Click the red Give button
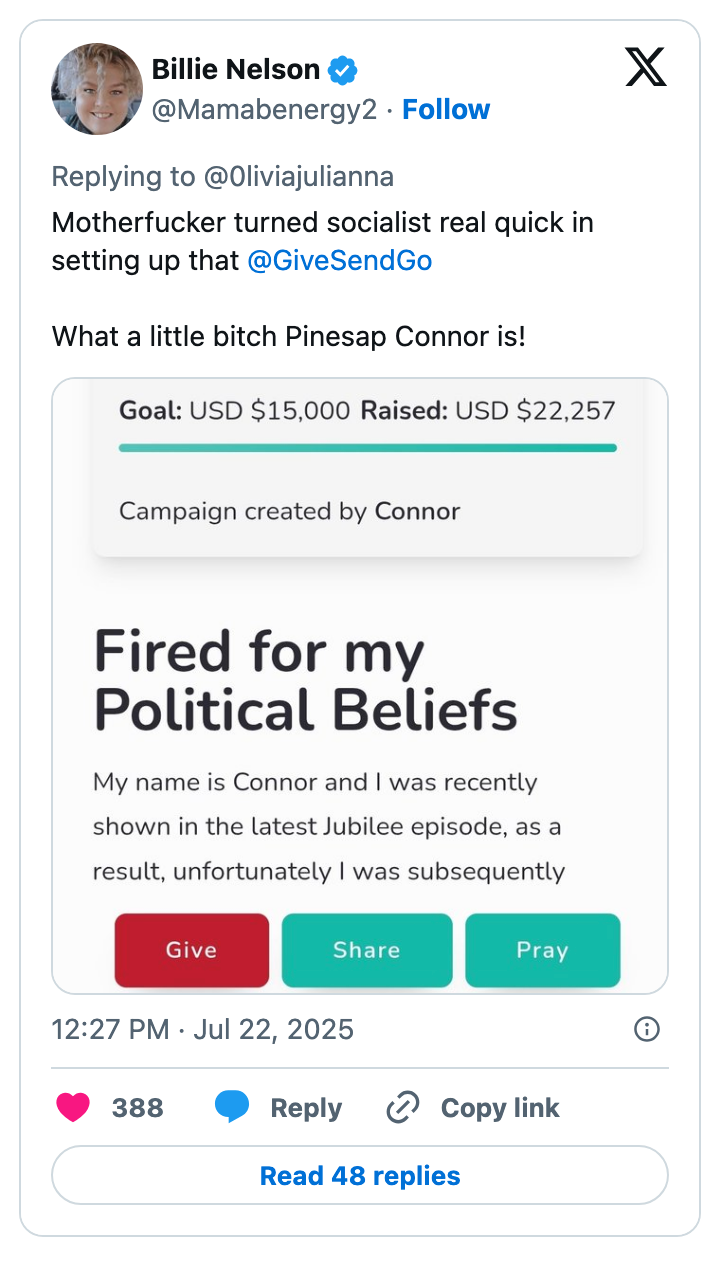This screenshot has width=722, height=1262. (x=191, y=950)
